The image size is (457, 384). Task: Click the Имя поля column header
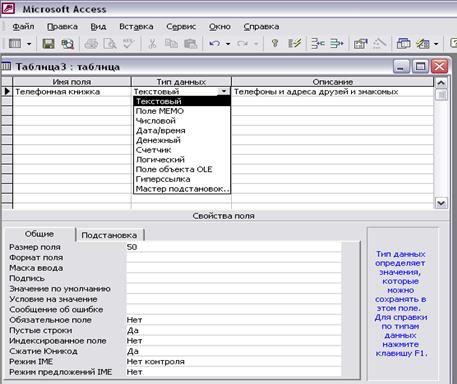(72, 82)
